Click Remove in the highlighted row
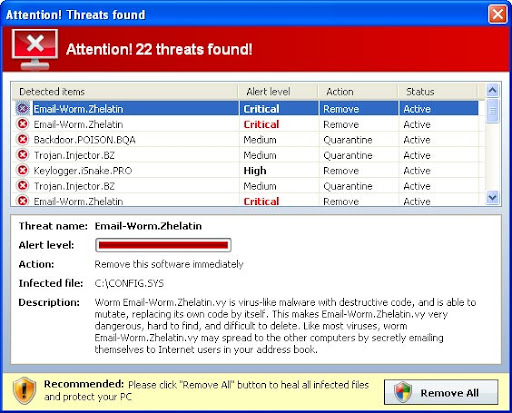 pyautogui.click(x=341, y=109)
